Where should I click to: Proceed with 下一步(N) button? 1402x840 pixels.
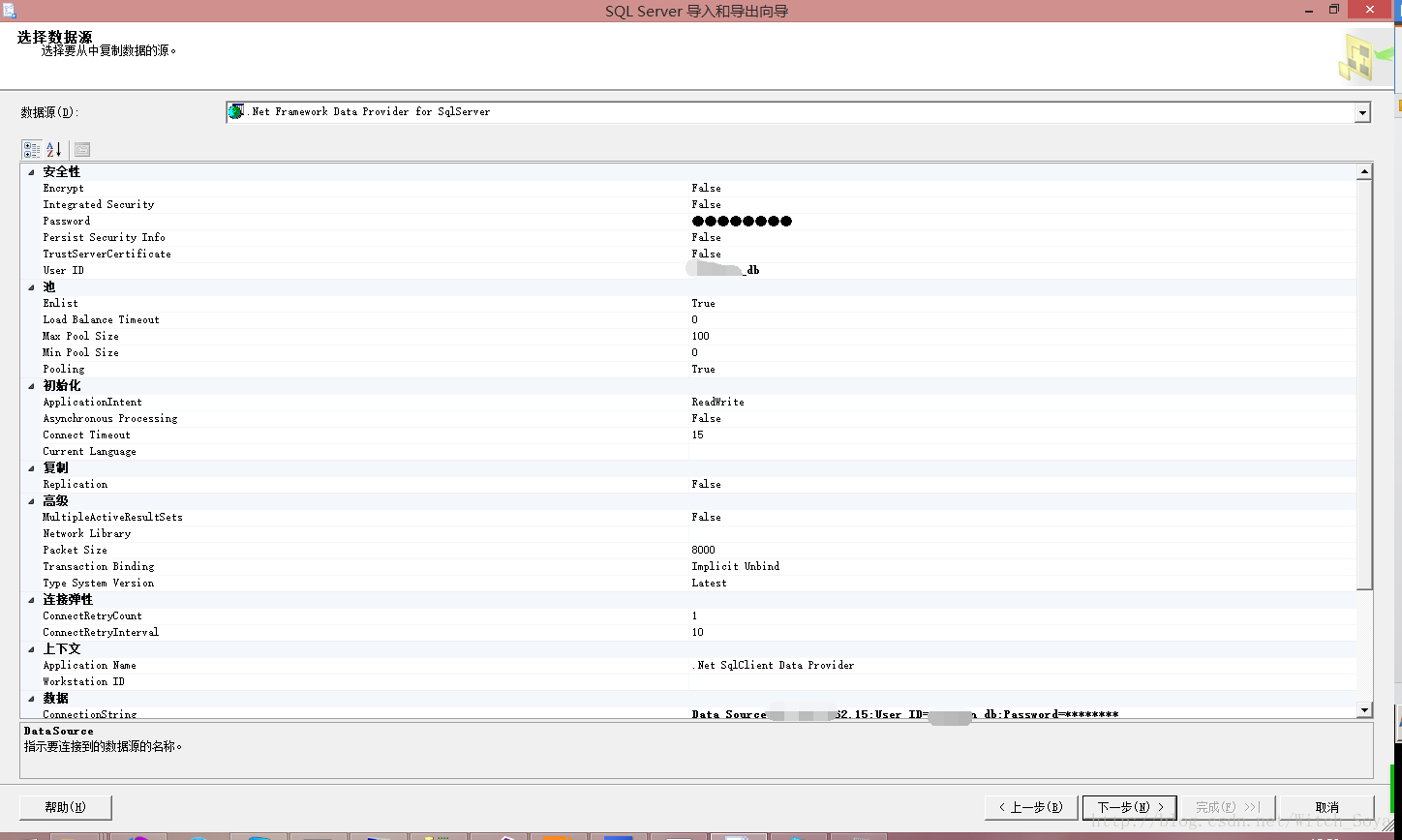[x=1129, y=807]
